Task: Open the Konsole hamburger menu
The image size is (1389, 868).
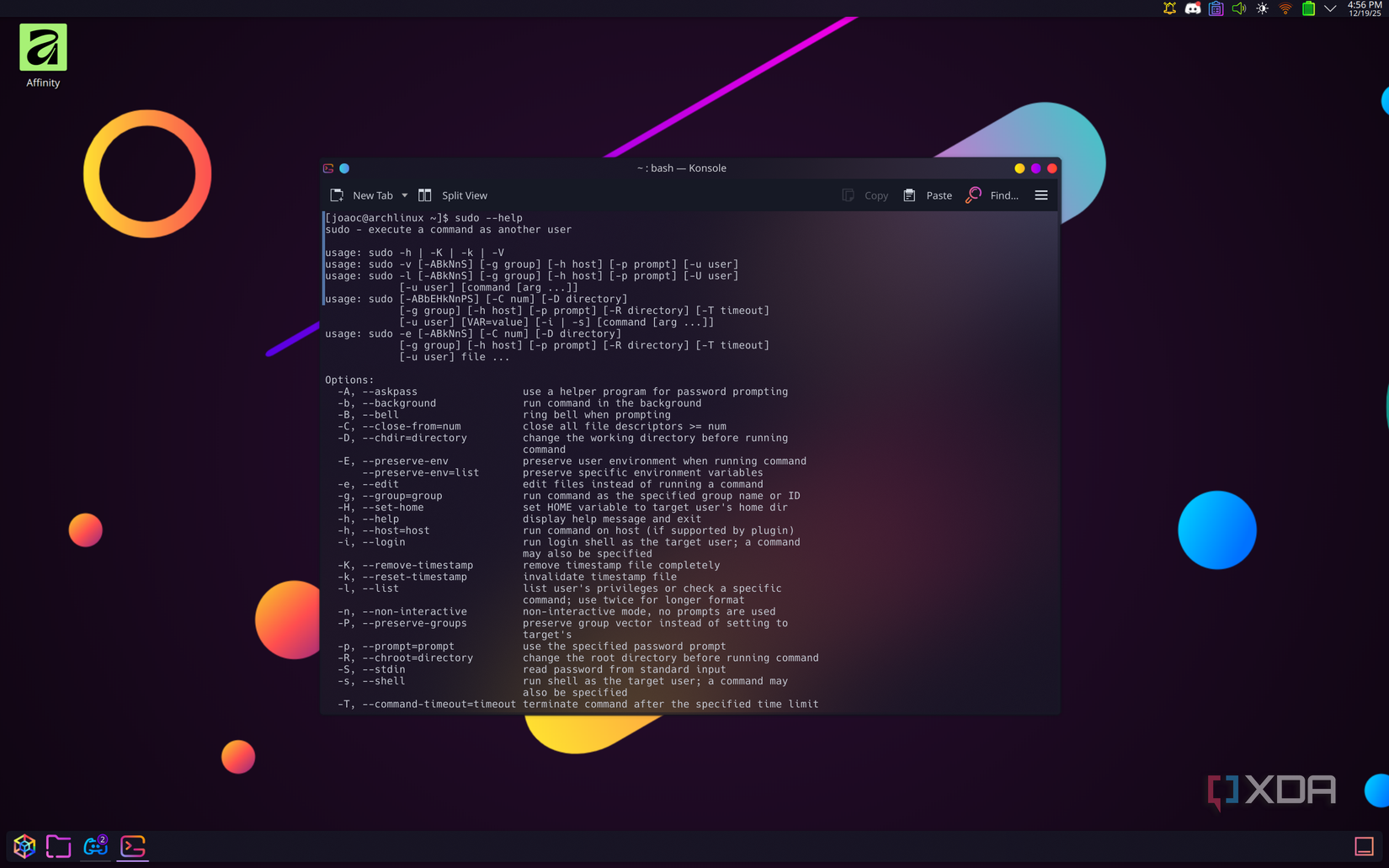Action: point(1041,194)
